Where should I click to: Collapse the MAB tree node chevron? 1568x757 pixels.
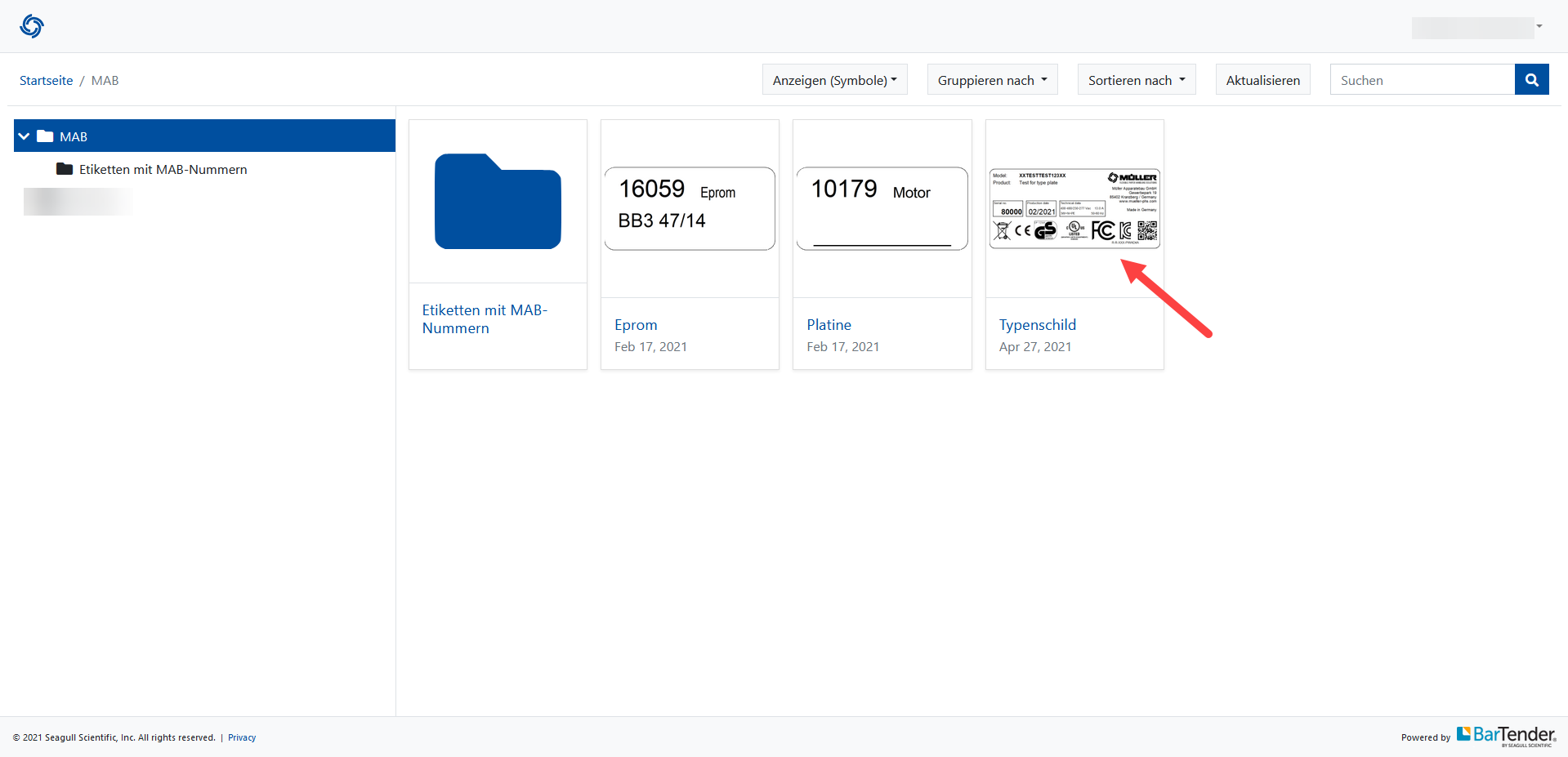pyautogui.click(x=25, y=136)
